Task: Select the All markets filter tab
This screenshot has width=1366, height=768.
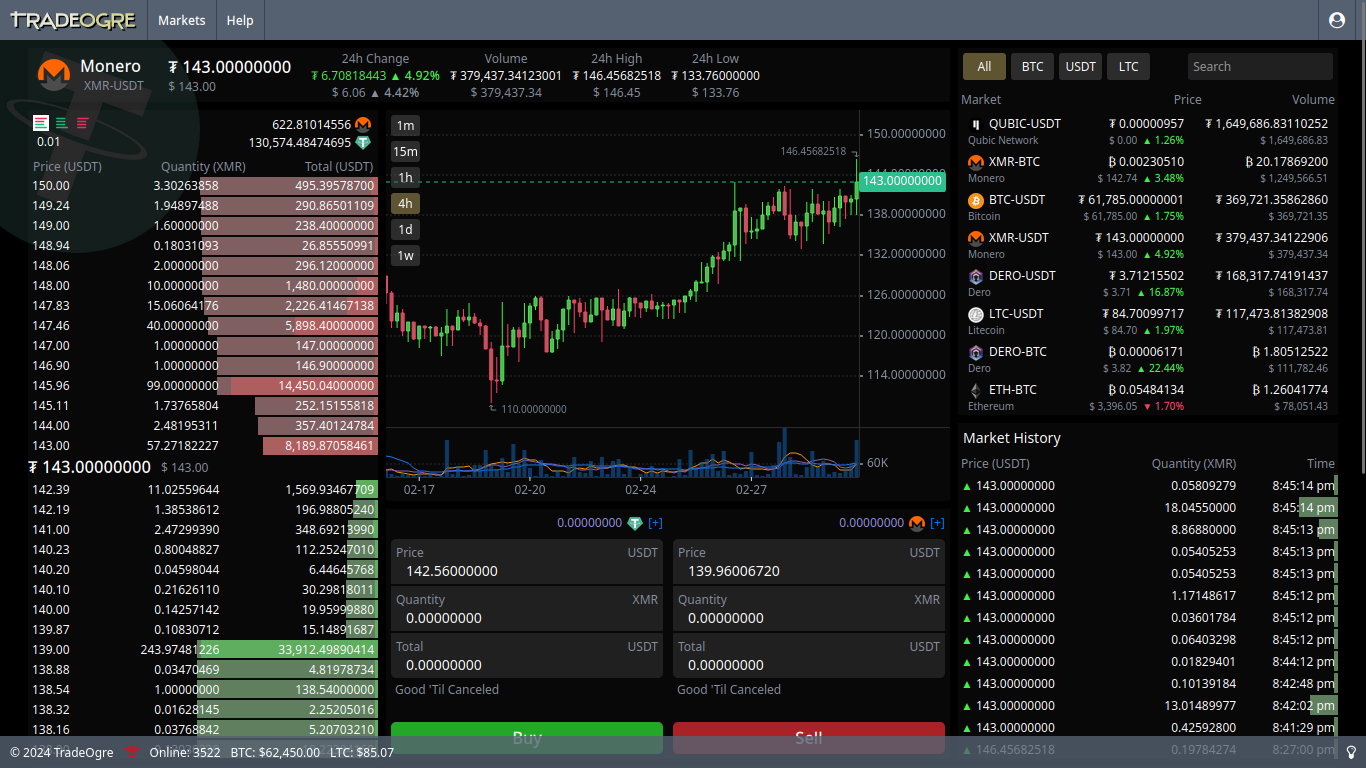Action: [984, 67]
